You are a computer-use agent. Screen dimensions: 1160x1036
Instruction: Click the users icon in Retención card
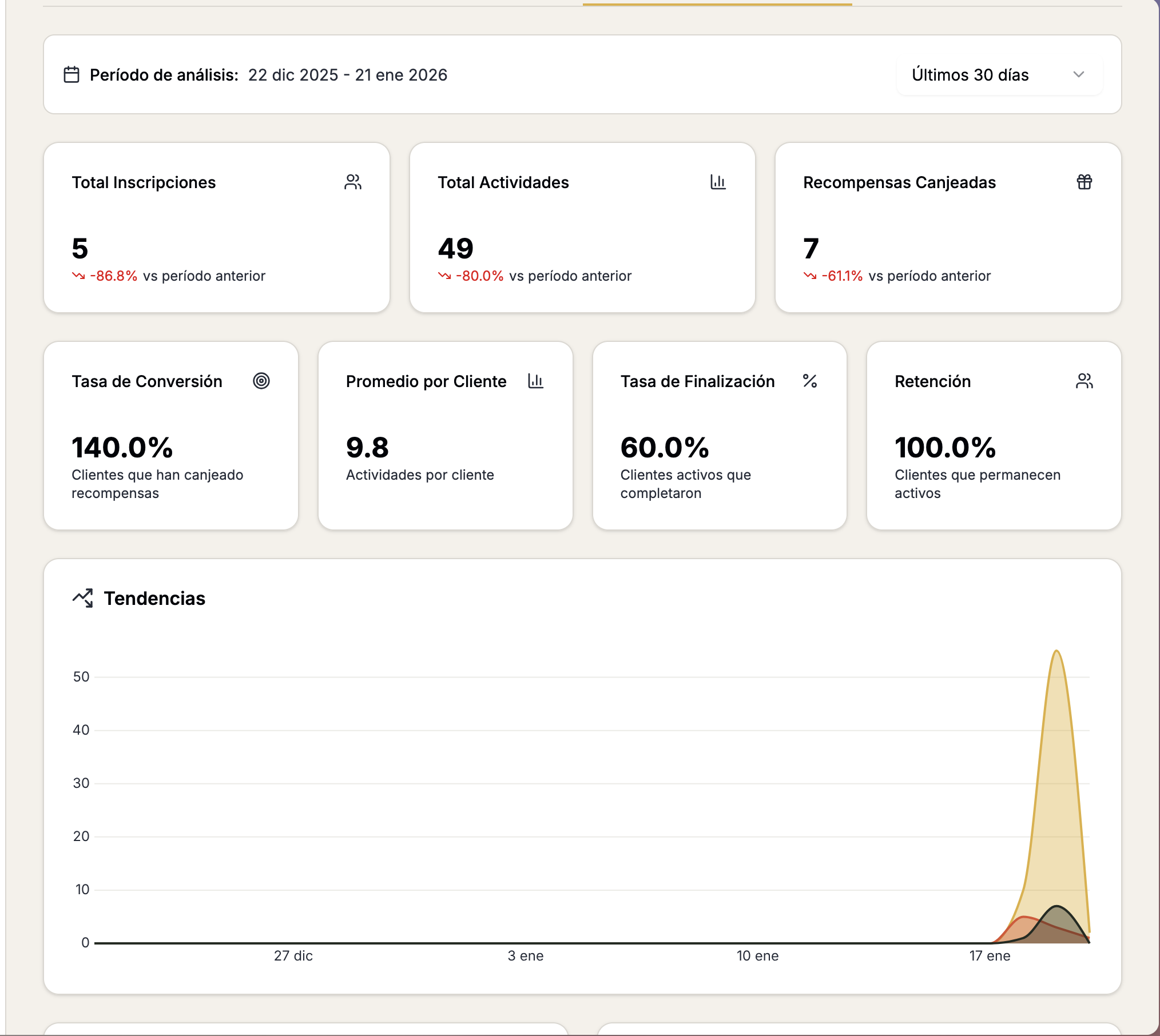point(1084,381)
